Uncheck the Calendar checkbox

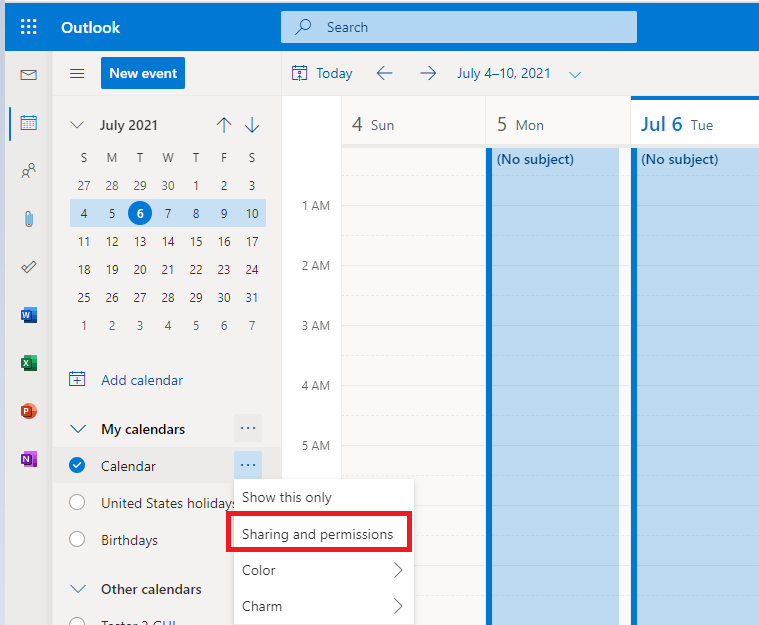[77, 465]
